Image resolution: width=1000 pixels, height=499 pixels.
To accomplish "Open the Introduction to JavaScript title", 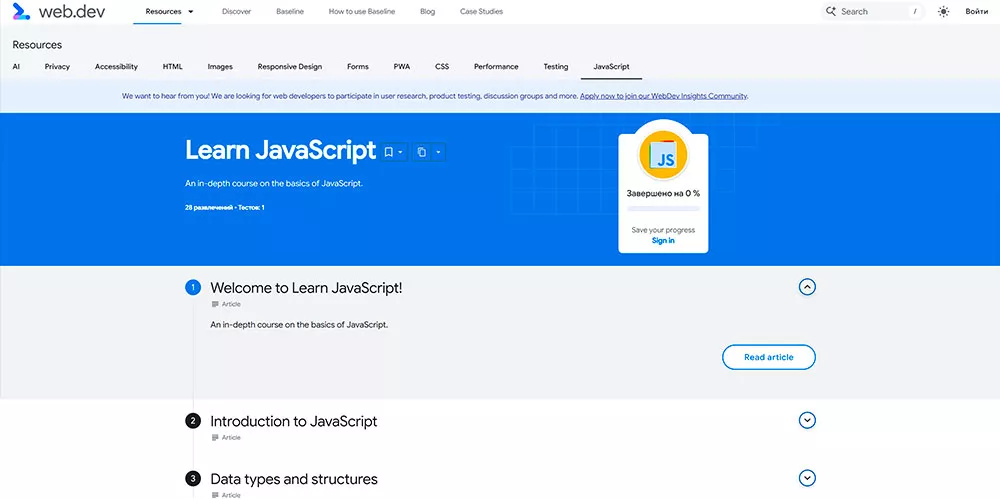I will click(x=293, y=421).
